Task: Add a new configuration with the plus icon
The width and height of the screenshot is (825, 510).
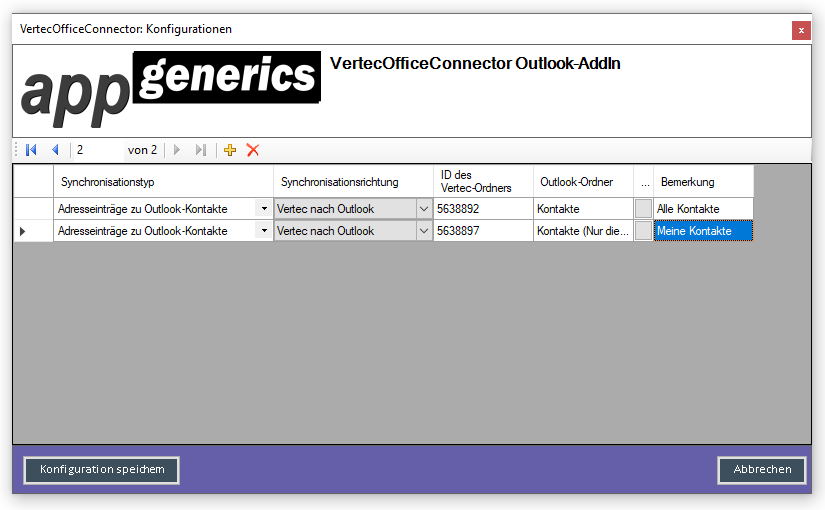Action: click(230, 150)
